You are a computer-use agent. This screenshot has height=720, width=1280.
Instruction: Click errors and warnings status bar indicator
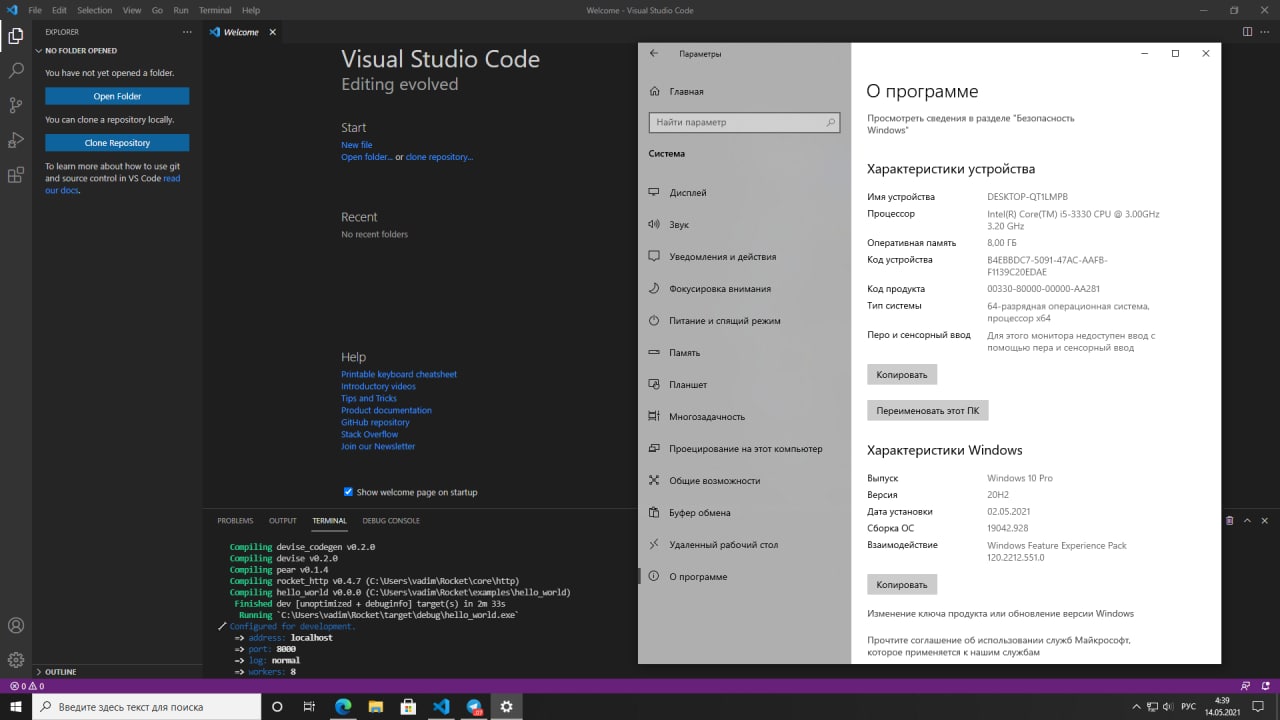tap(27, 686)
